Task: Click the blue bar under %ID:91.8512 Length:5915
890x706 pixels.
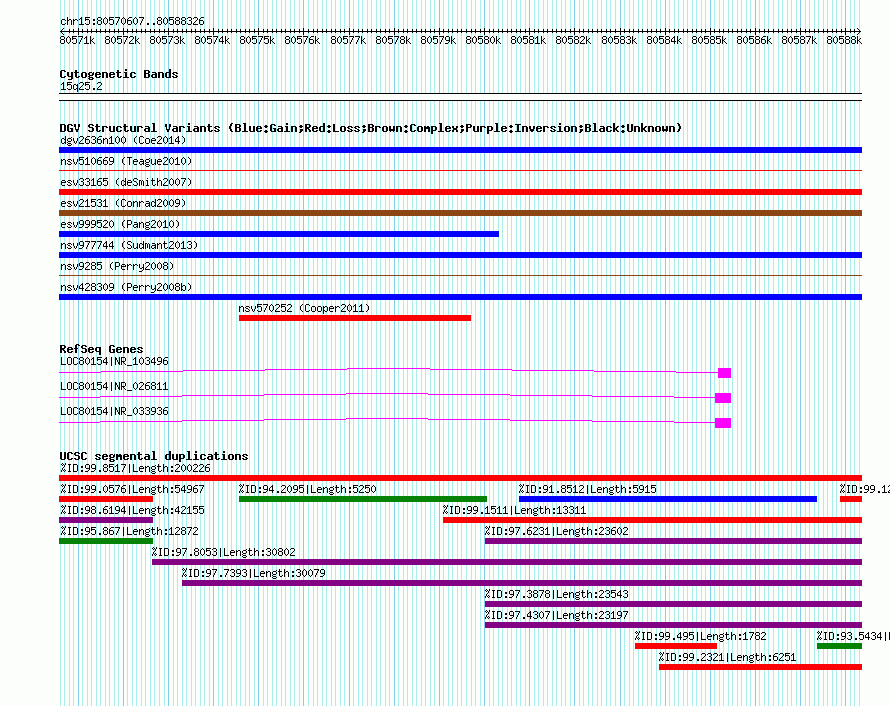Action: click(x=668, y=499)
